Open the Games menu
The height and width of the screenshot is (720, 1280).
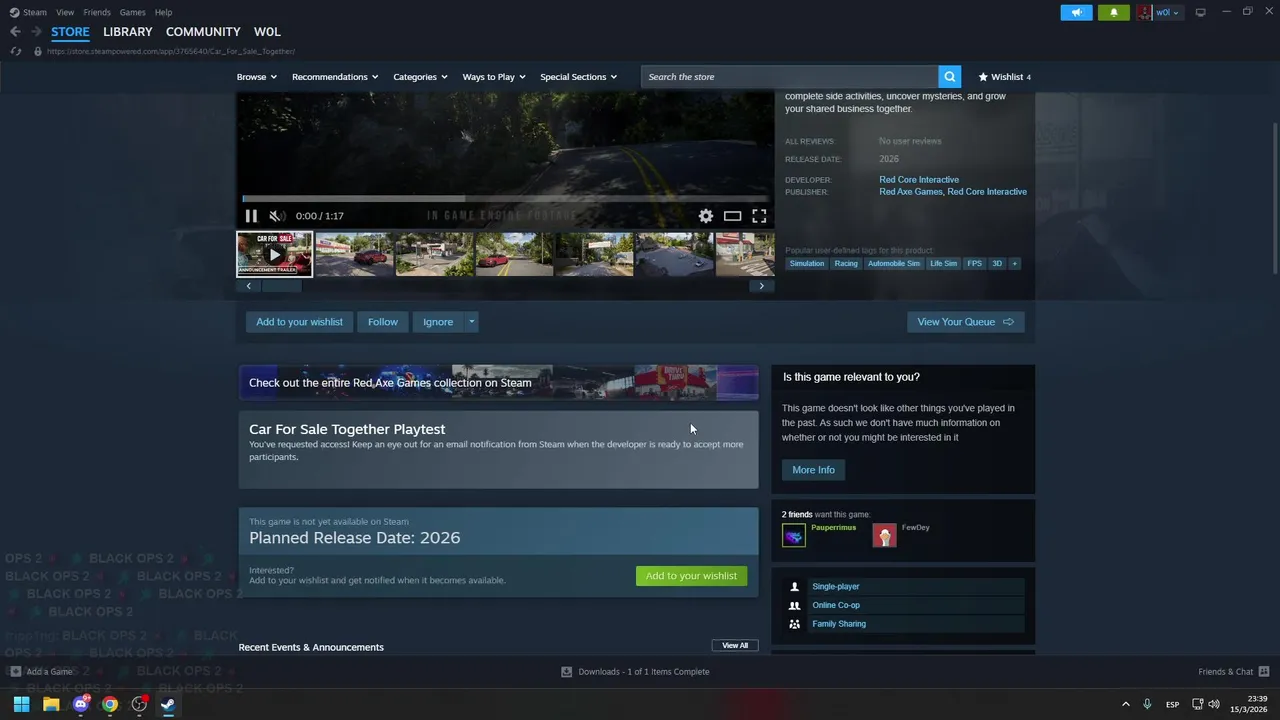[132, 12]
